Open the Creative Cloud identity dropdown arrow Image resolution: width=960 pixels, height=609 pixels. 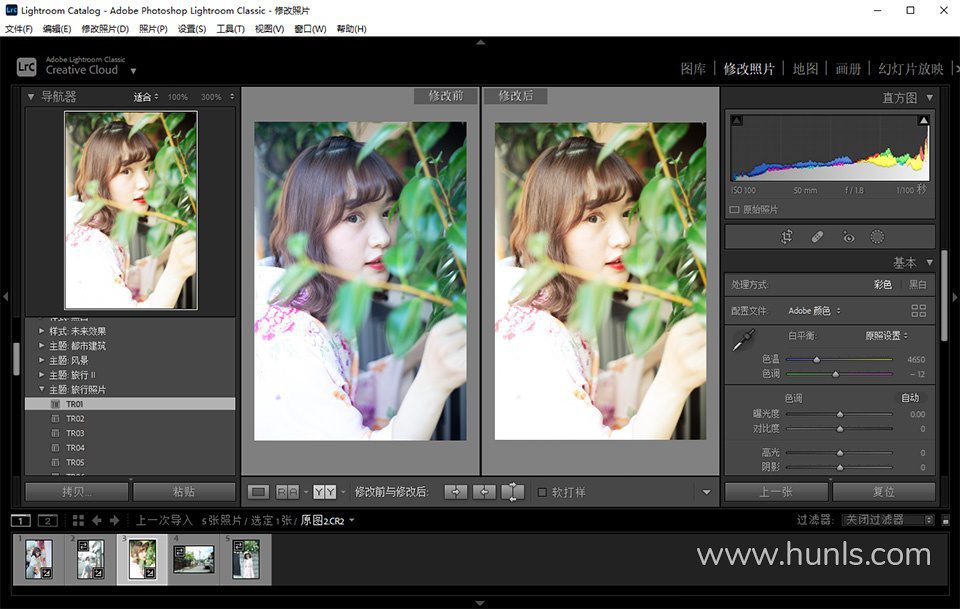click(133, 71)
